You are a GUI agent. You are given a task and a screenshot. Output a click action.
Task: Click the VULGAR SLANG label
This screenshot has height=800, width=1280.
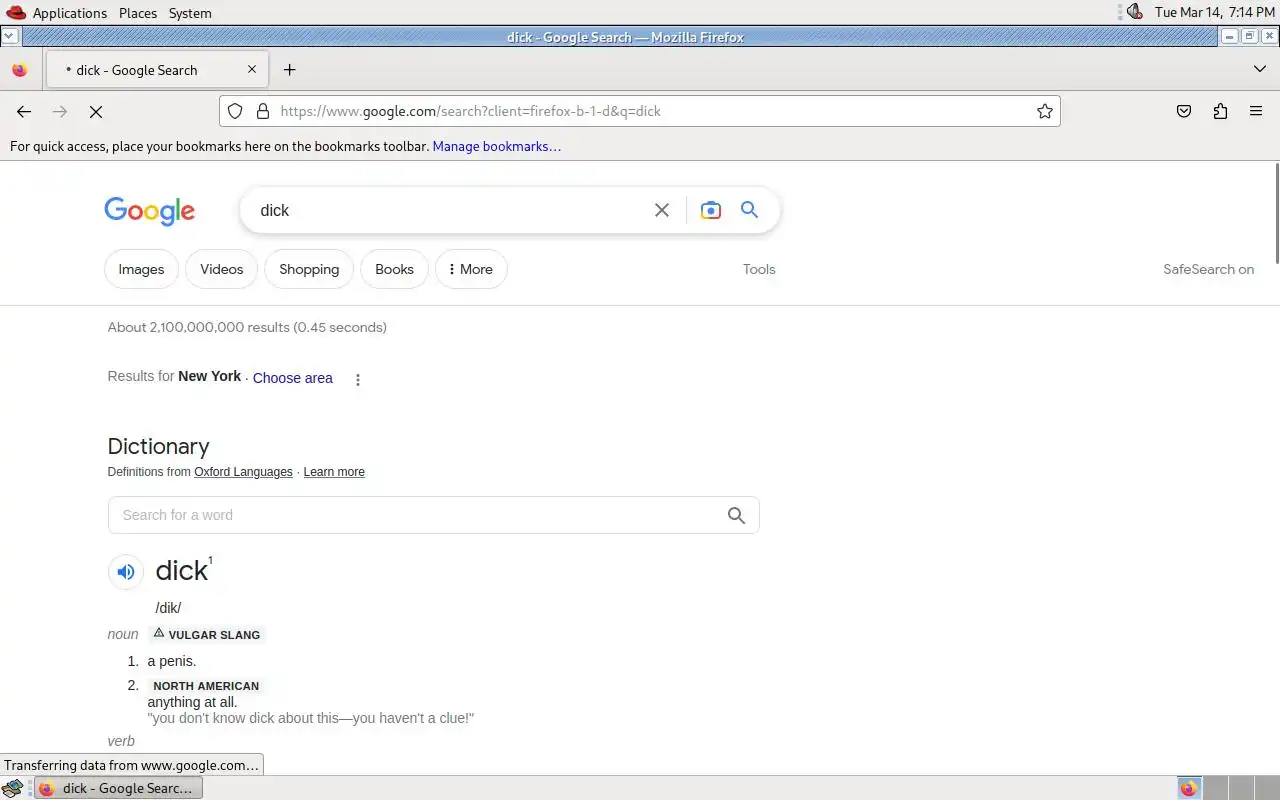tap(207, 634)
